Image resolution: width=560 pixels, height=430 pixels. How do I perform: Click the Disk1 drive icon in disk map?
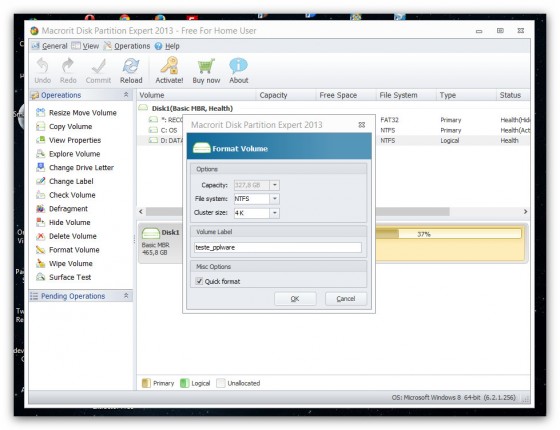pos(151,233)
